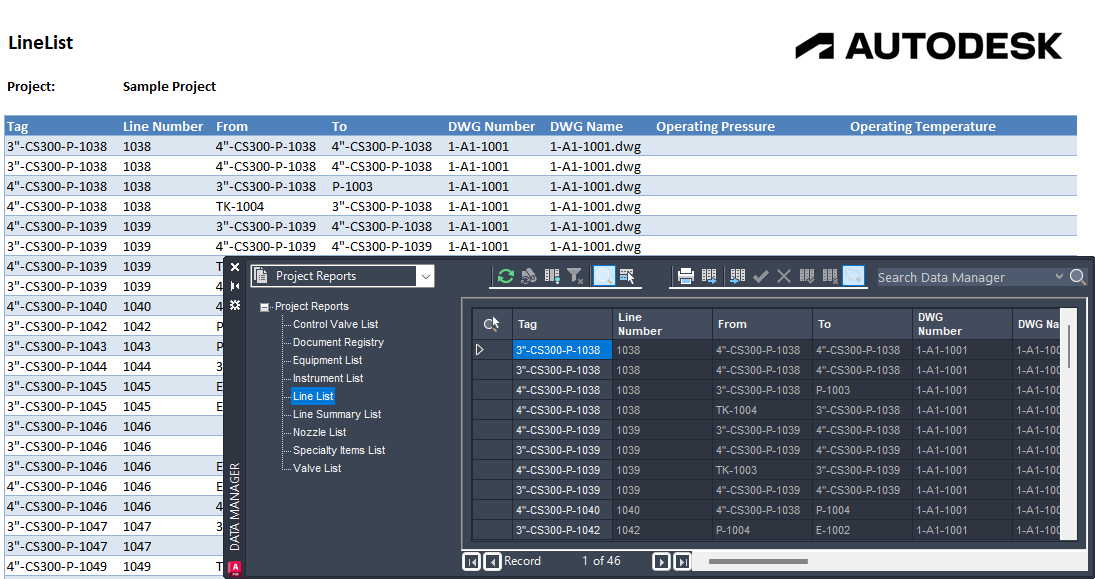
Task: Open the Search Data Manager dropdown arrow
Action: click(1059, 277)
